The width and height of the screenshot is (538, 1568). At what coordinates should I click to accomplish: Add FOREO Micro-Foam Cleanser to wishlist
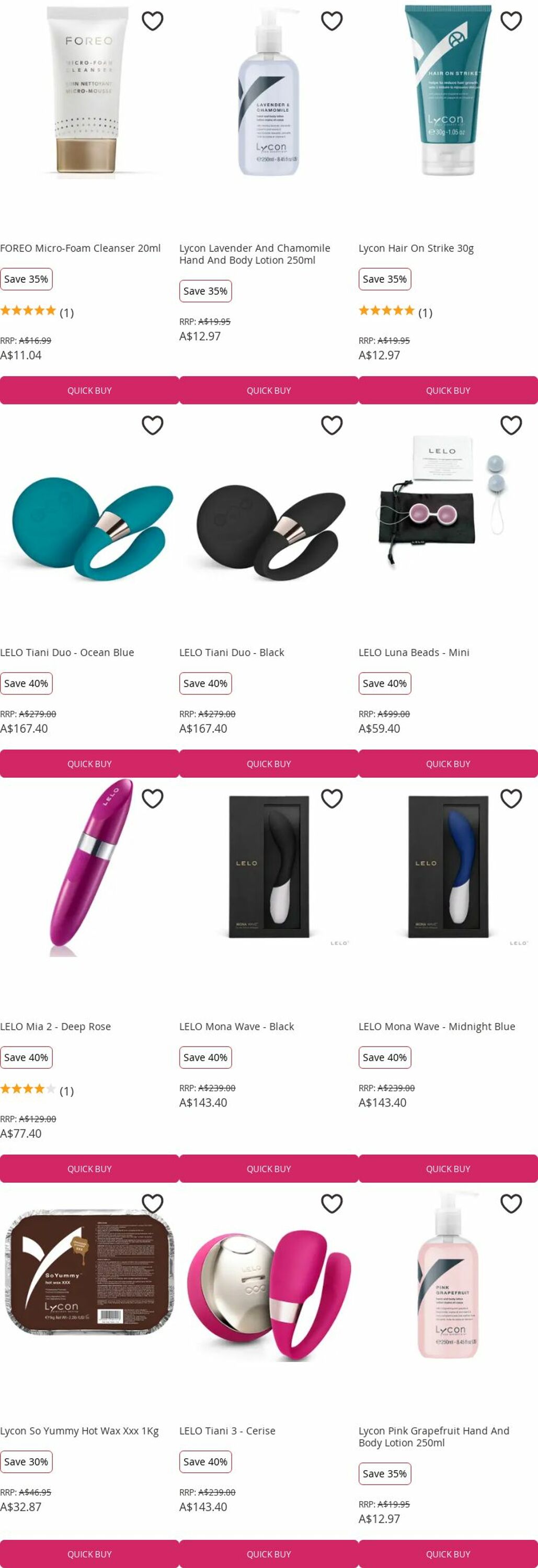click(152, 21)
